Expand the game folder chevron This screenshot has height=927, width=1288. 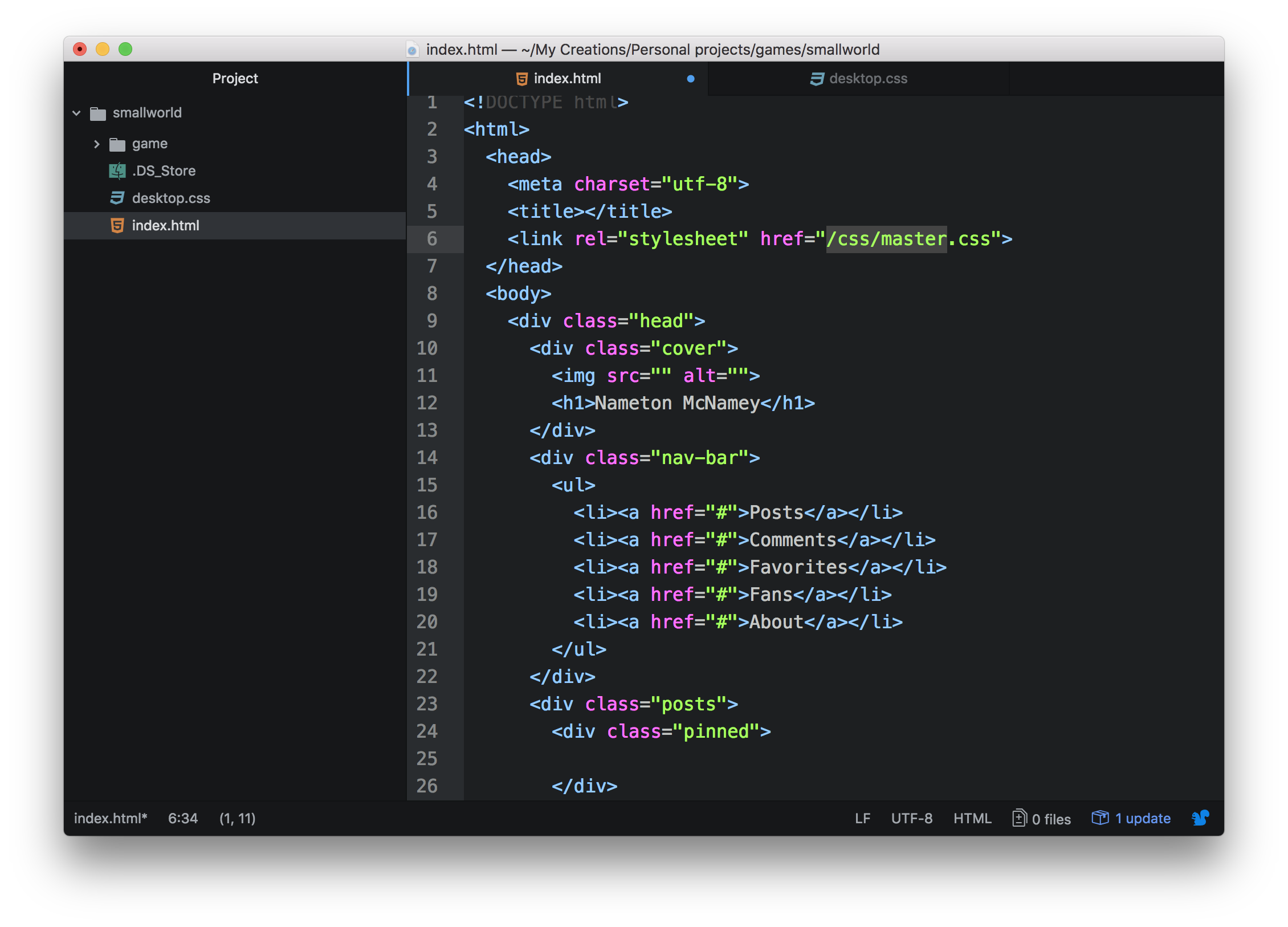click(96, 144)
